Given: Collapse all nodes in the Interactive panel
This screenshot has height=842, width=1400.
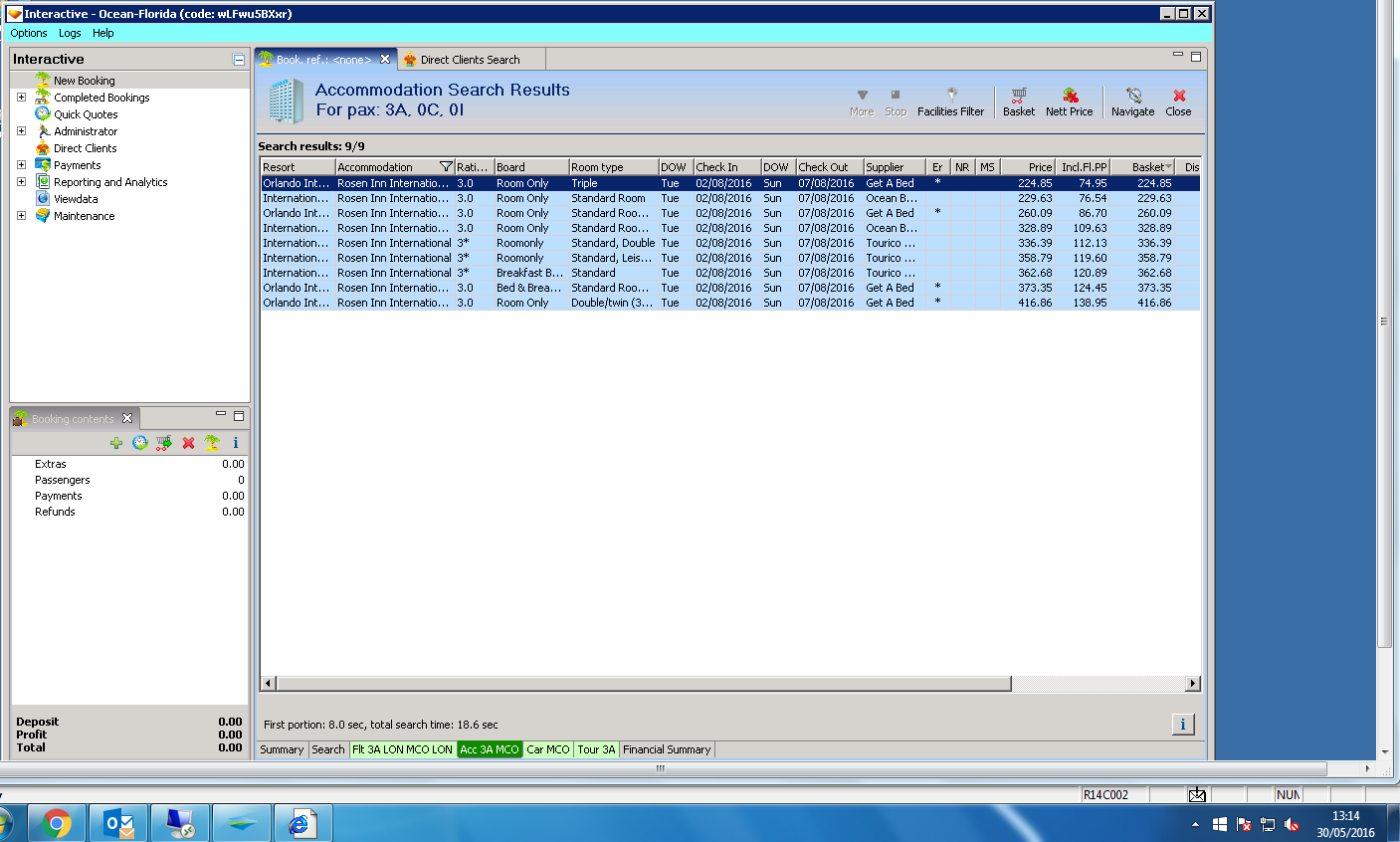Looking at the screenshot, I should click(239, 60).
